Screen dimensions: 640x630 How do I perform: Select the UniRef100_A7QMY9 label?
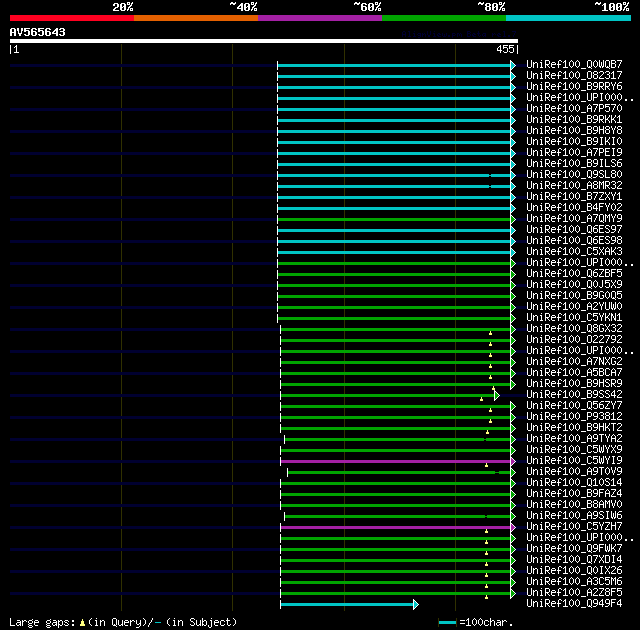[574, 219]
